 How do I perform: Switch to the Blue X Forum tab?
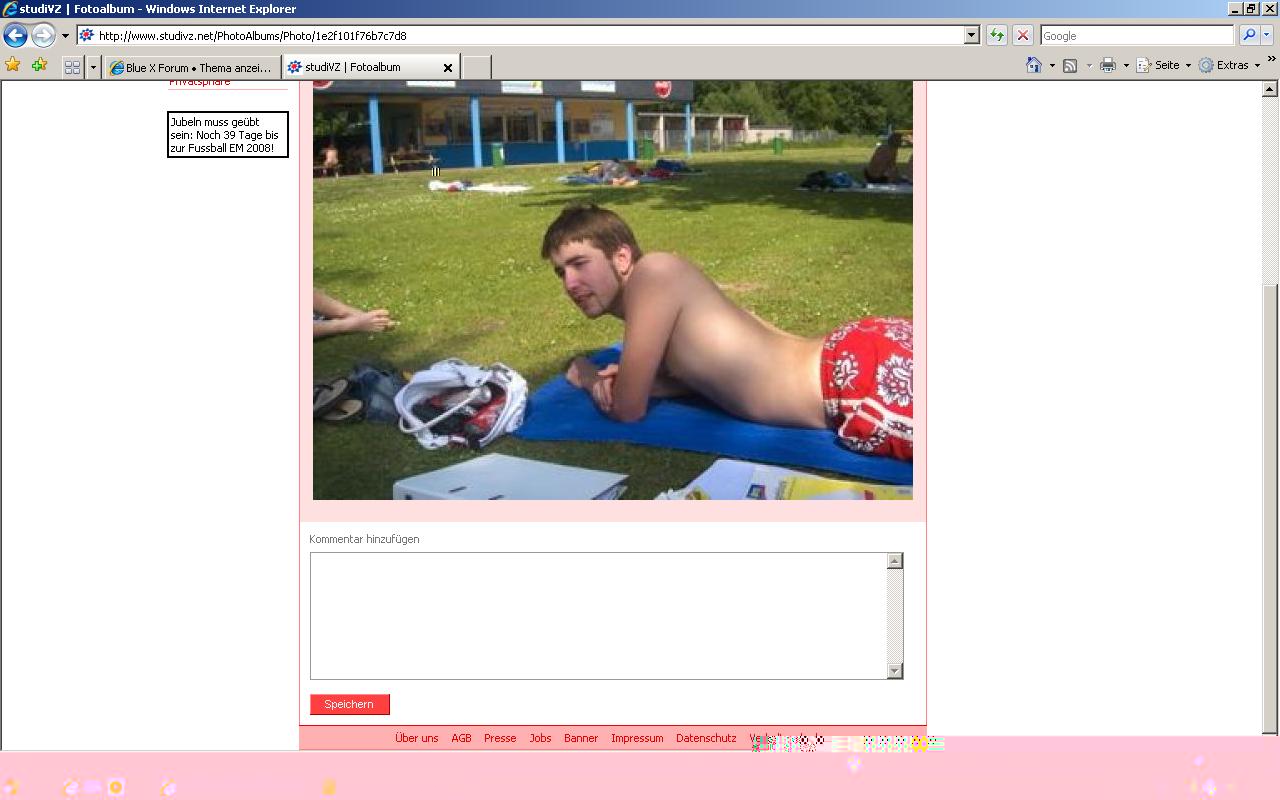[x=192, y=67]
